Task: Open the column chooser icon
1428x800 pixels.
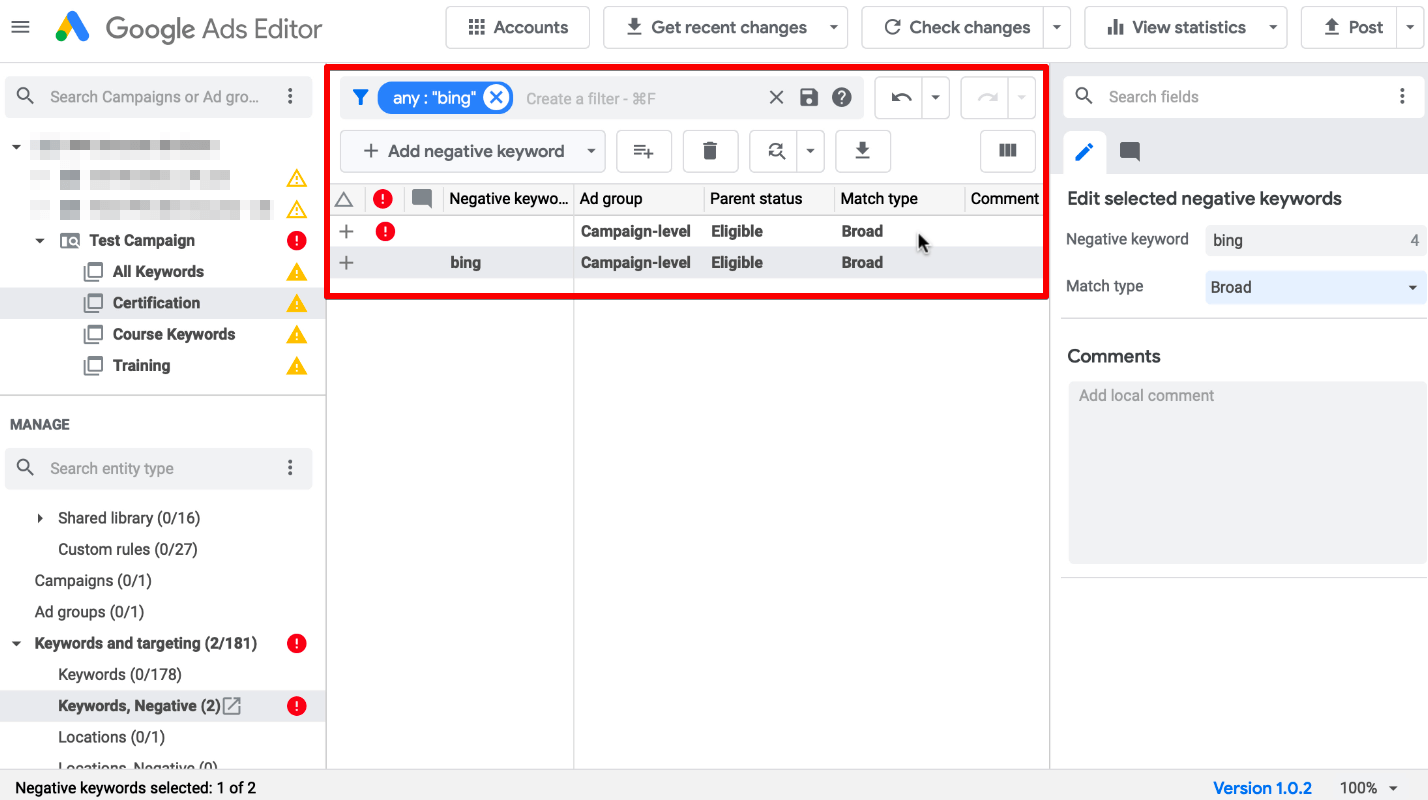Action: (x=1008, y=151)
